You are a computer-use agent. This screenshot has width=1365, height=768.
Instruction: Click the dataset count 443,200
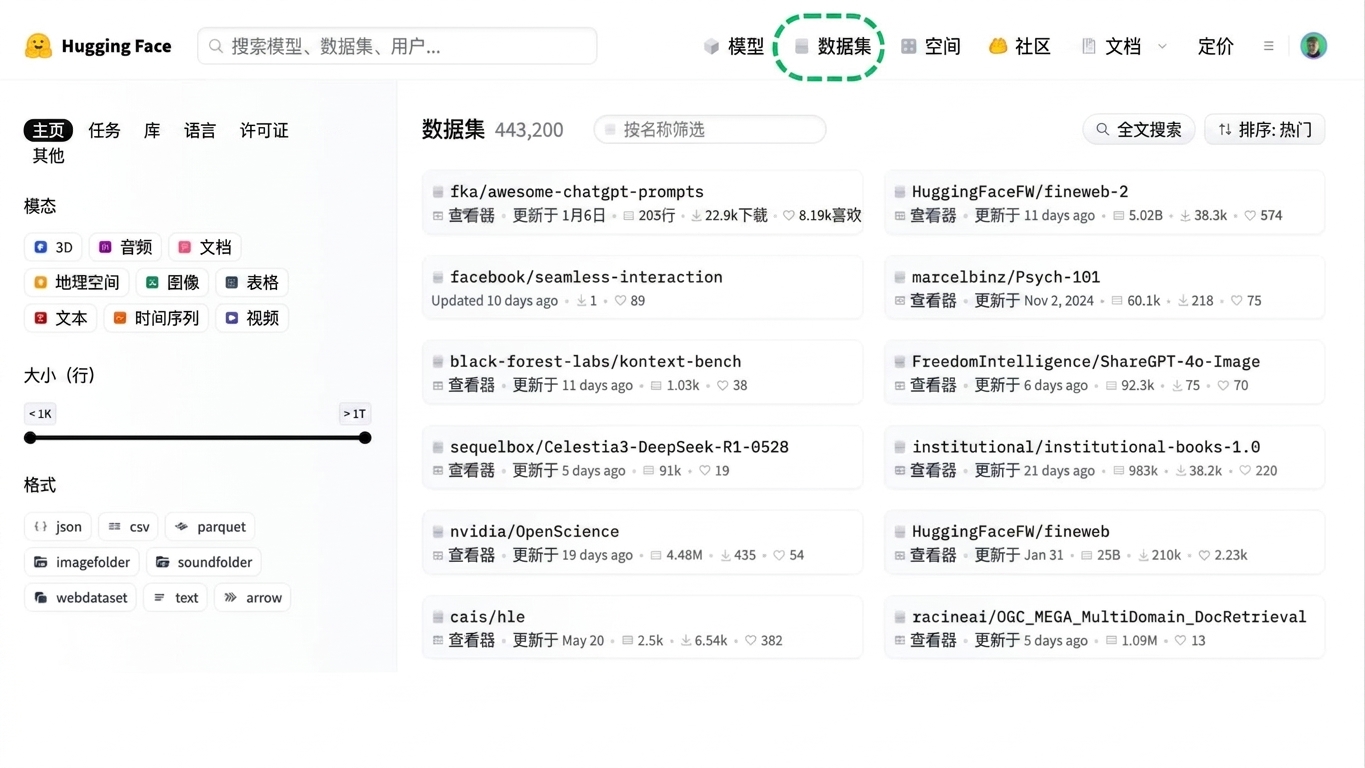pos(529,130)
